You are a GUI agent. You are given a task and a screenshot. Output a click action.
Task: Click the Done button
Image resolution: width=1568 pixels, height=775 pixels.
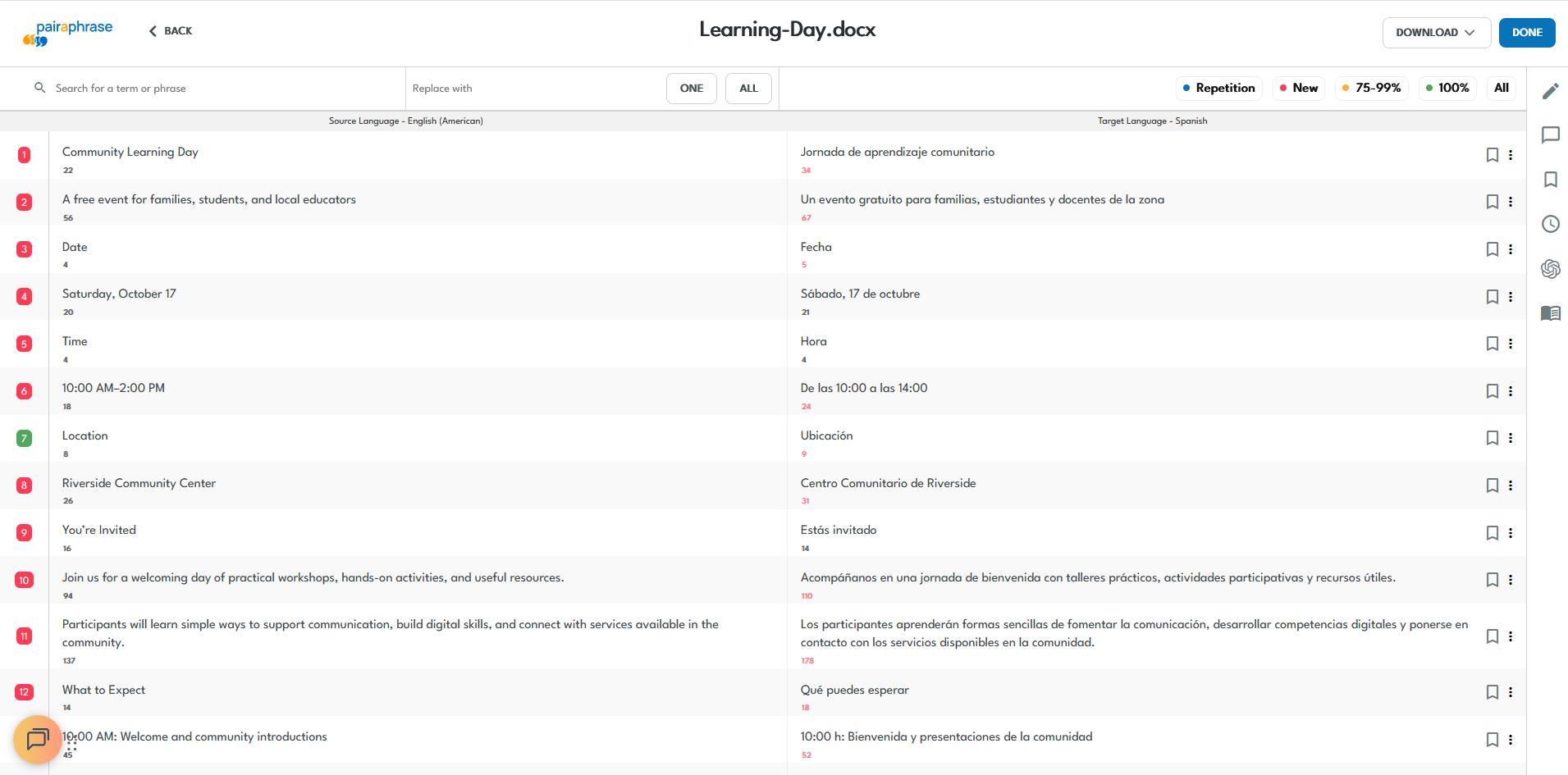[1527, 33]
